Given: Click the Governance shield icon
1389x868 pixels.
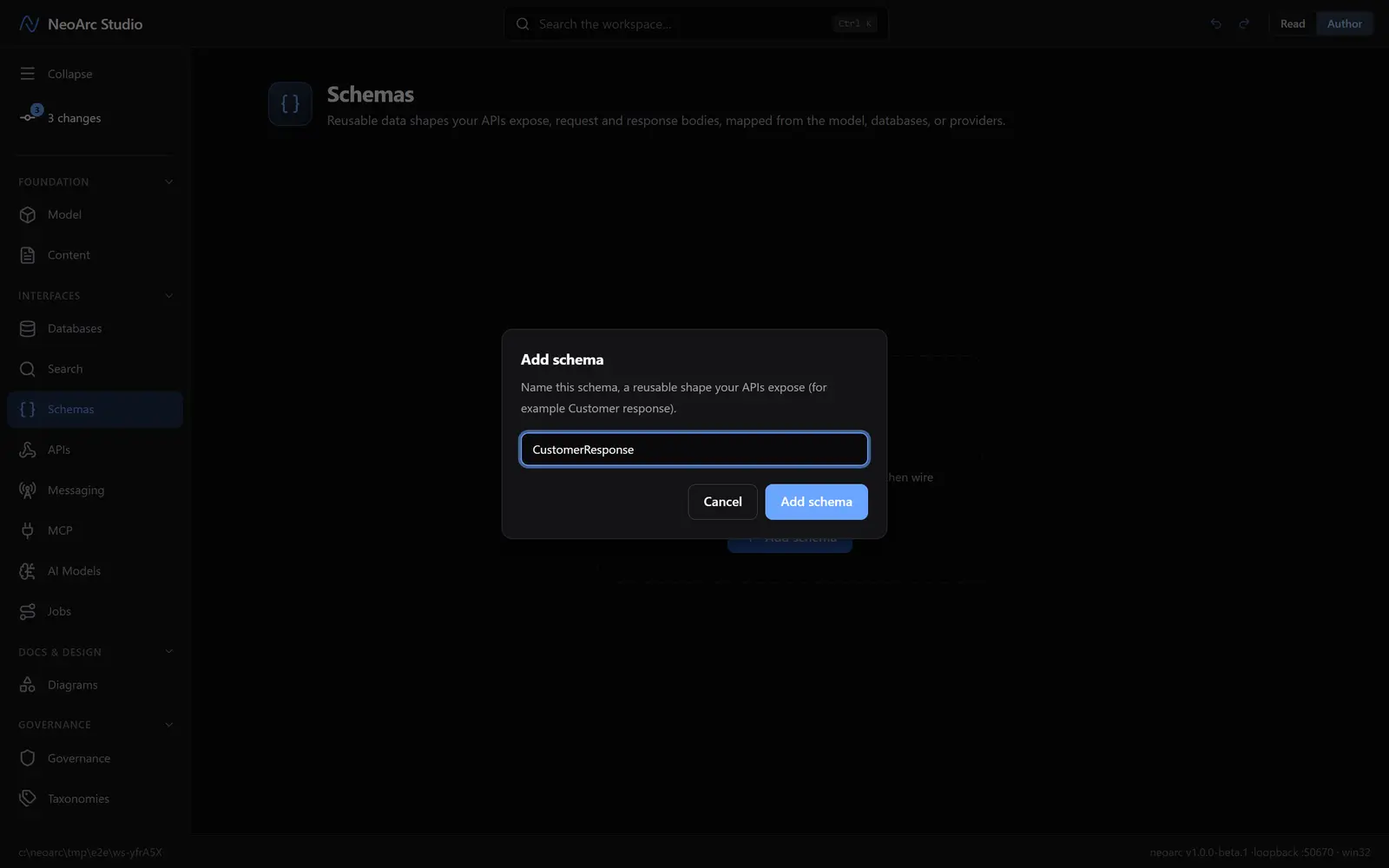Looking at the screenshot, I should pyautogui.click(x=28, y=759).
